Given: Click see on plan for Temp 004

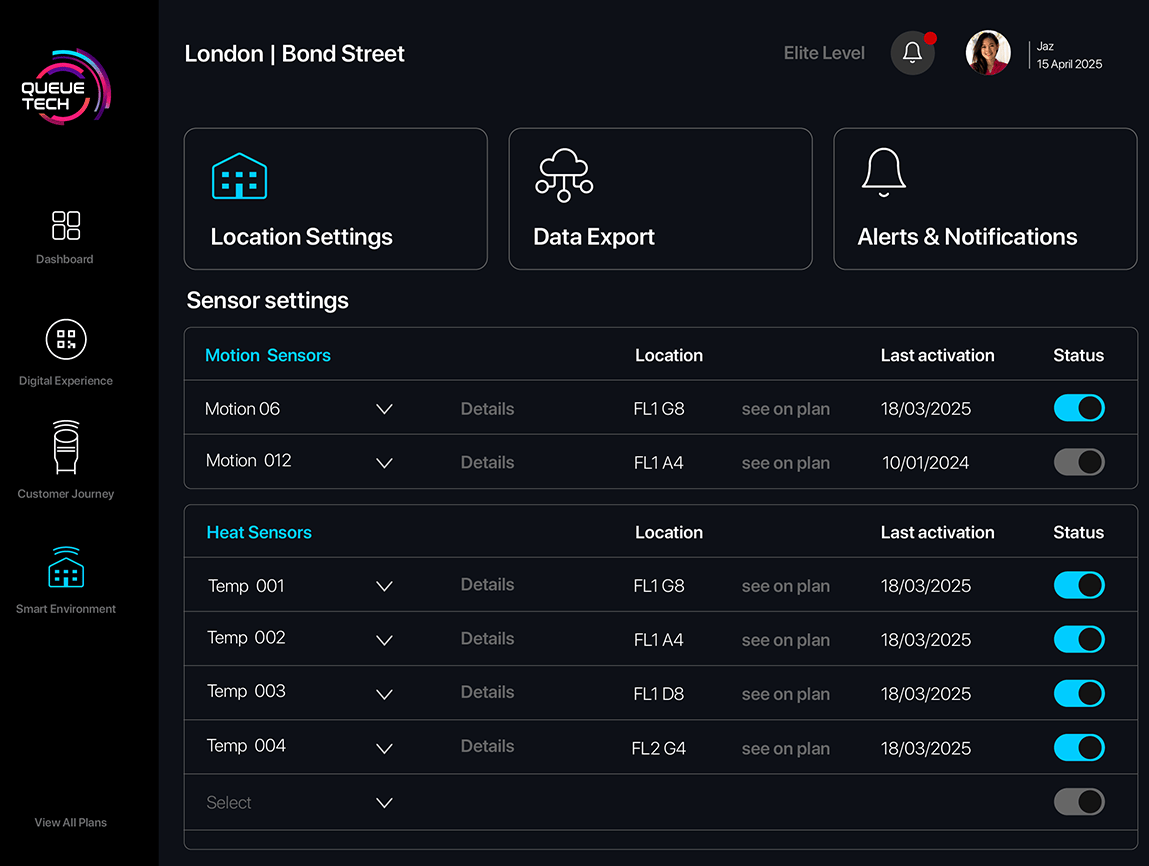Looking at the screenshot, I should click(x=785, y=748).
